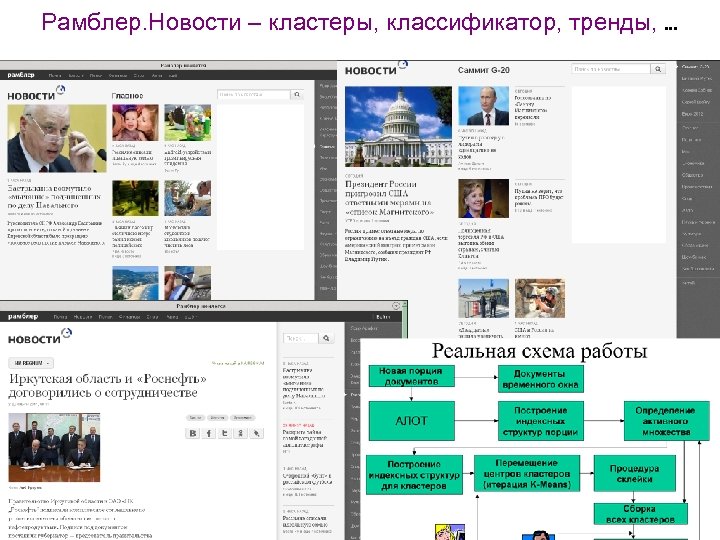Screen dimensions: 720x540
Task: Click the search magnifier on the Irkutsk article page
Action: point(326,338)
